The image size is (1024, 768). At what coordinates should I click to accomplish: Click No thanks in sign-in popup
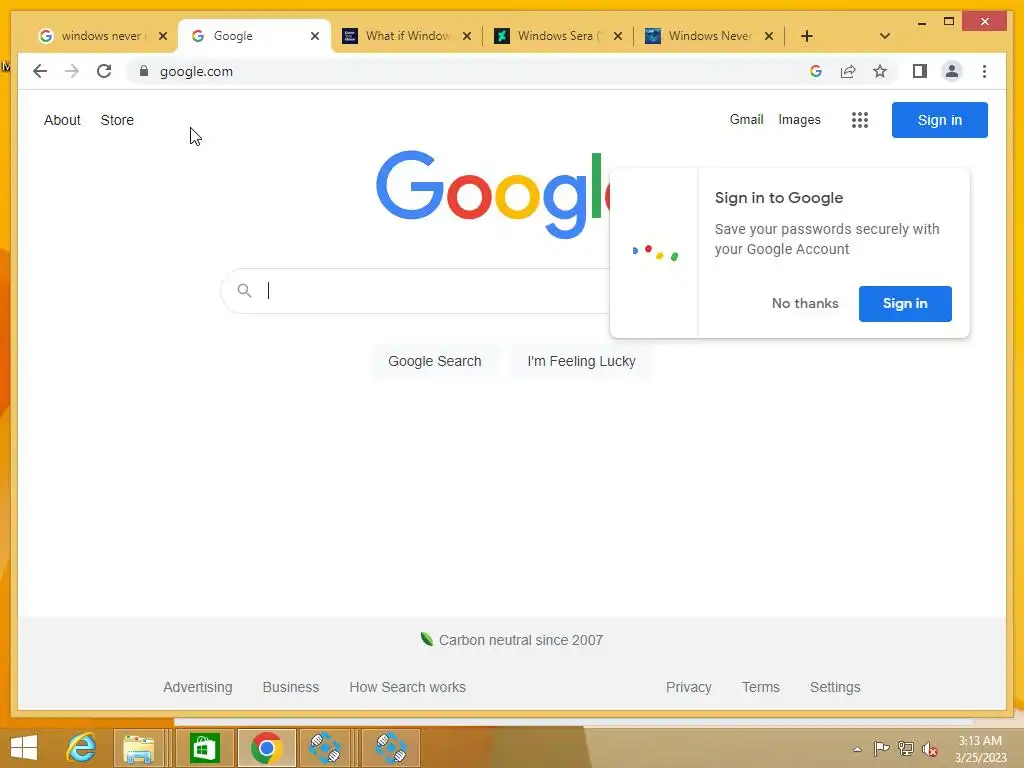click(805, 303)
